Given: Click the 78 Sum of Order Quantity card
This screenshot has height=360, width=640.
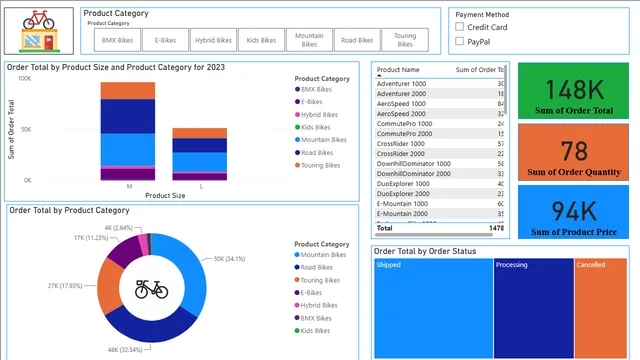Looking at the screenshot, I should pyautogui.click(x=573, y=152).
